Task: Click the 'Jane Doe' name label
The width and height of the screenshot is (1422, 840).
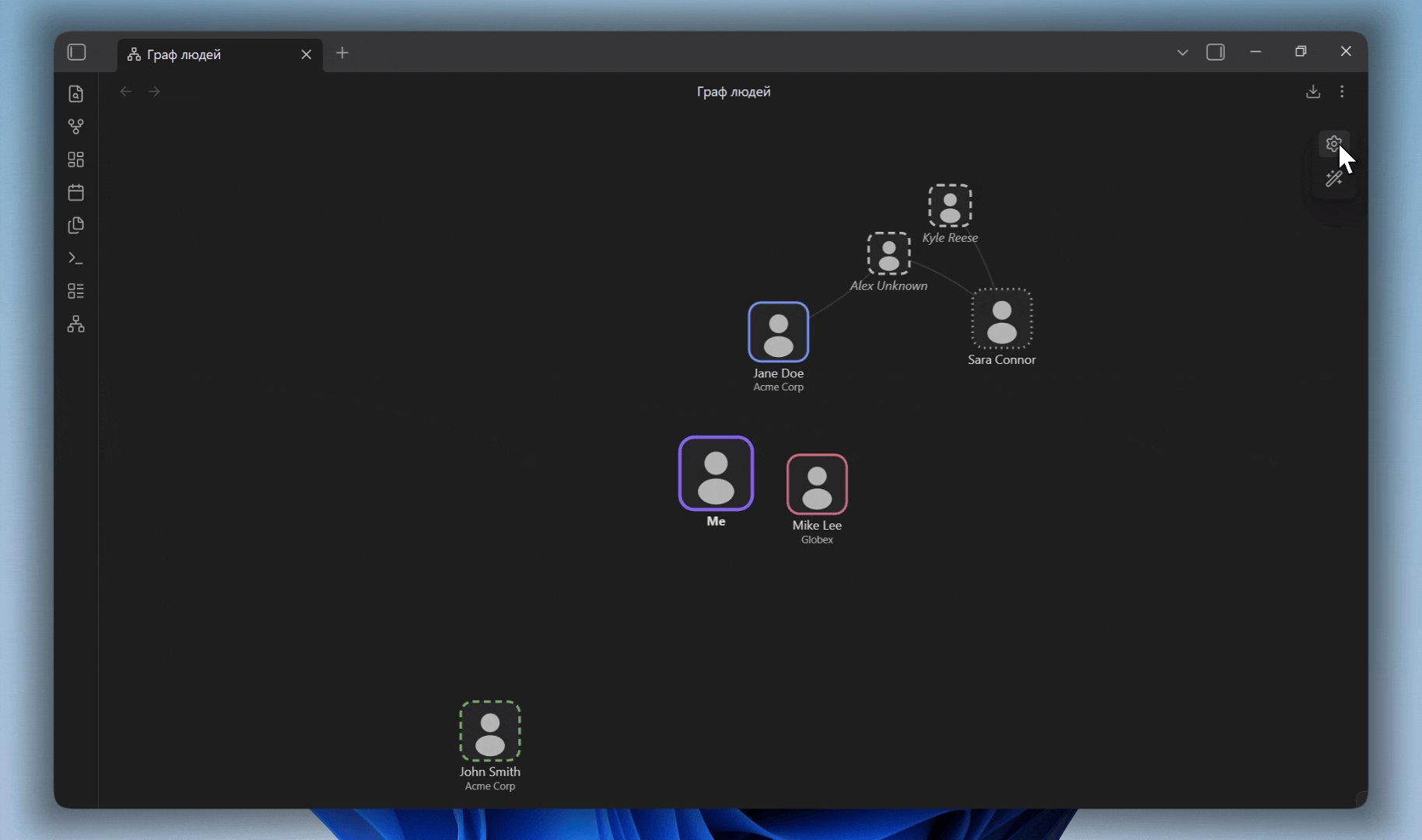Action: click(x=779, y=373)
